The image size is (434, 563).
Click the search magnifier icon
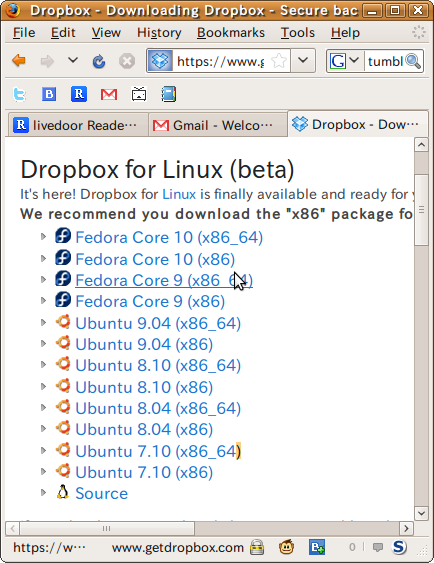[413, 61]
